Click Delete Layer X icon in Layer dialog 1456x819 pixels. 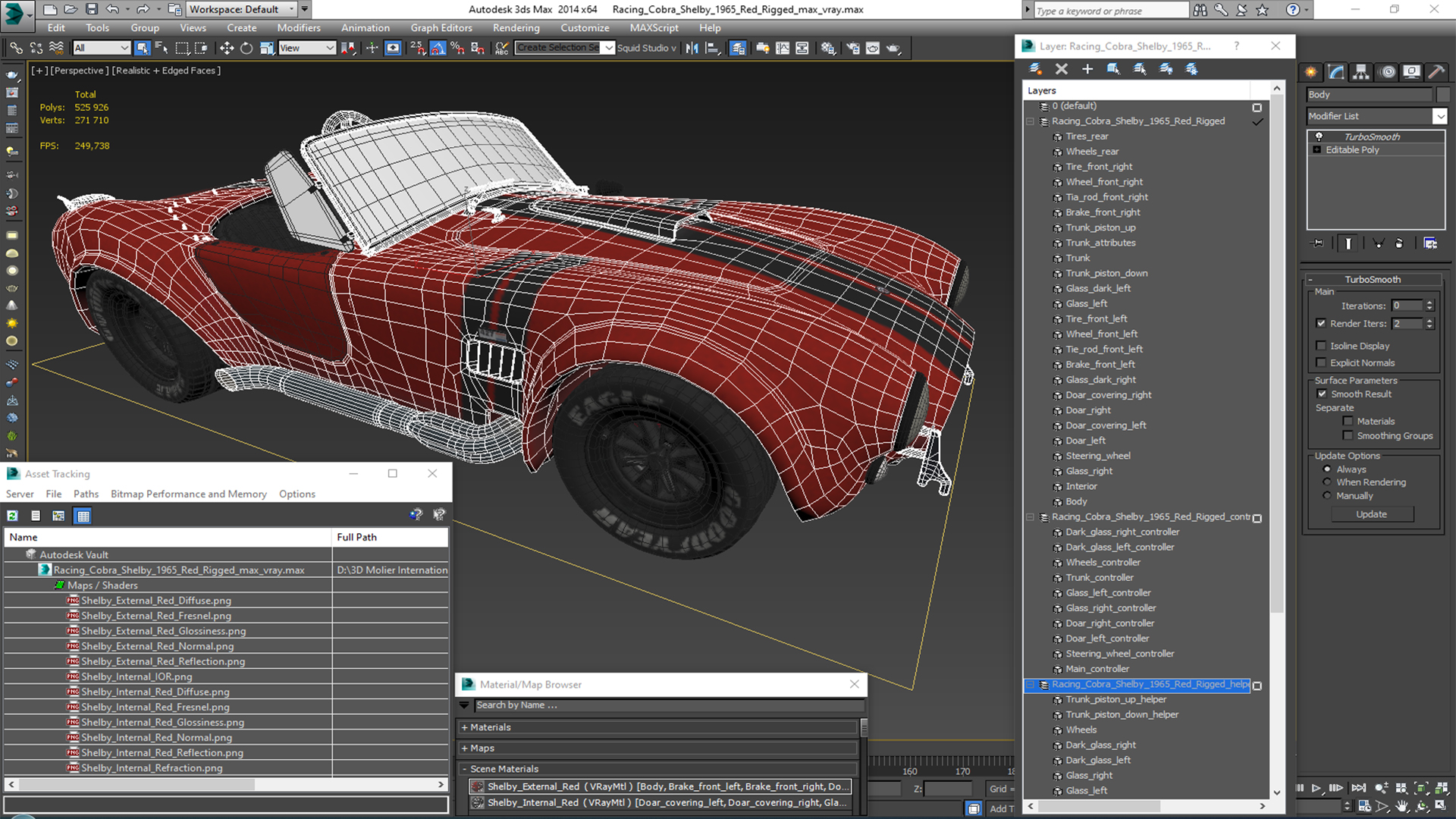(x=1062, y=69)
